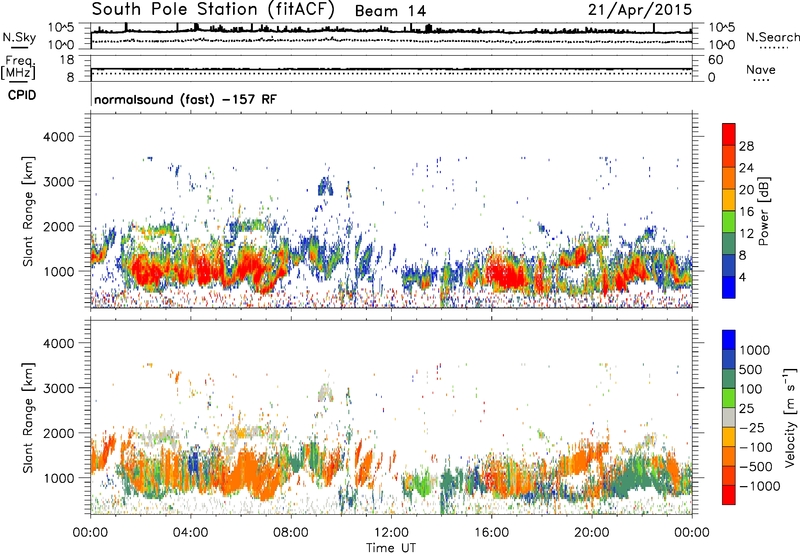Screen dimensions: 800x554
Task: Click the 'Nave' legend label
Action: click(x=761, y=69)
